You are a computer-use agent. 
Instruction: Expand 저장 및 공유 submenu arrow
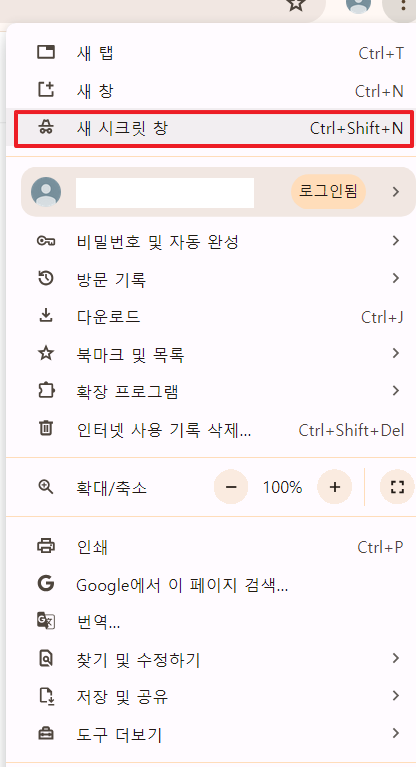tap(396, 696)
